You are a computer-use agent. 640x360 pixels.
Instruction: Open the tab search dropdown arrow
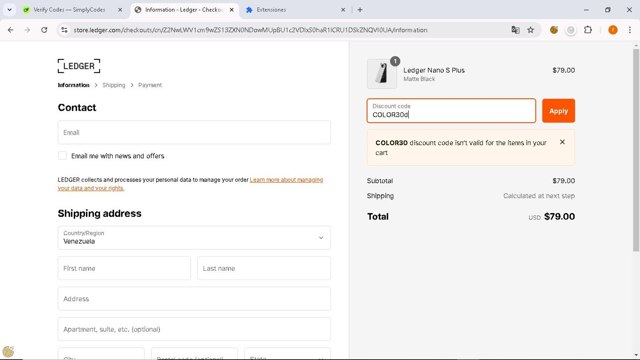9,9
